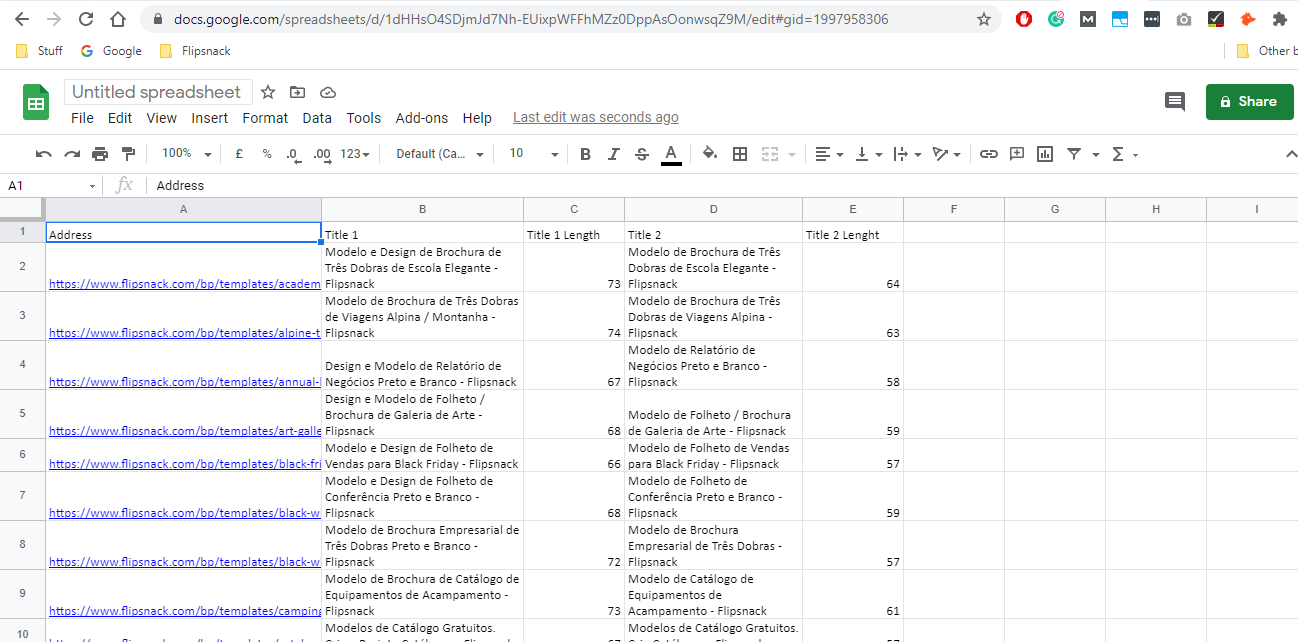Open the Help menu
The width and height of the screenshot is (1298, 642).
(477, 118)
